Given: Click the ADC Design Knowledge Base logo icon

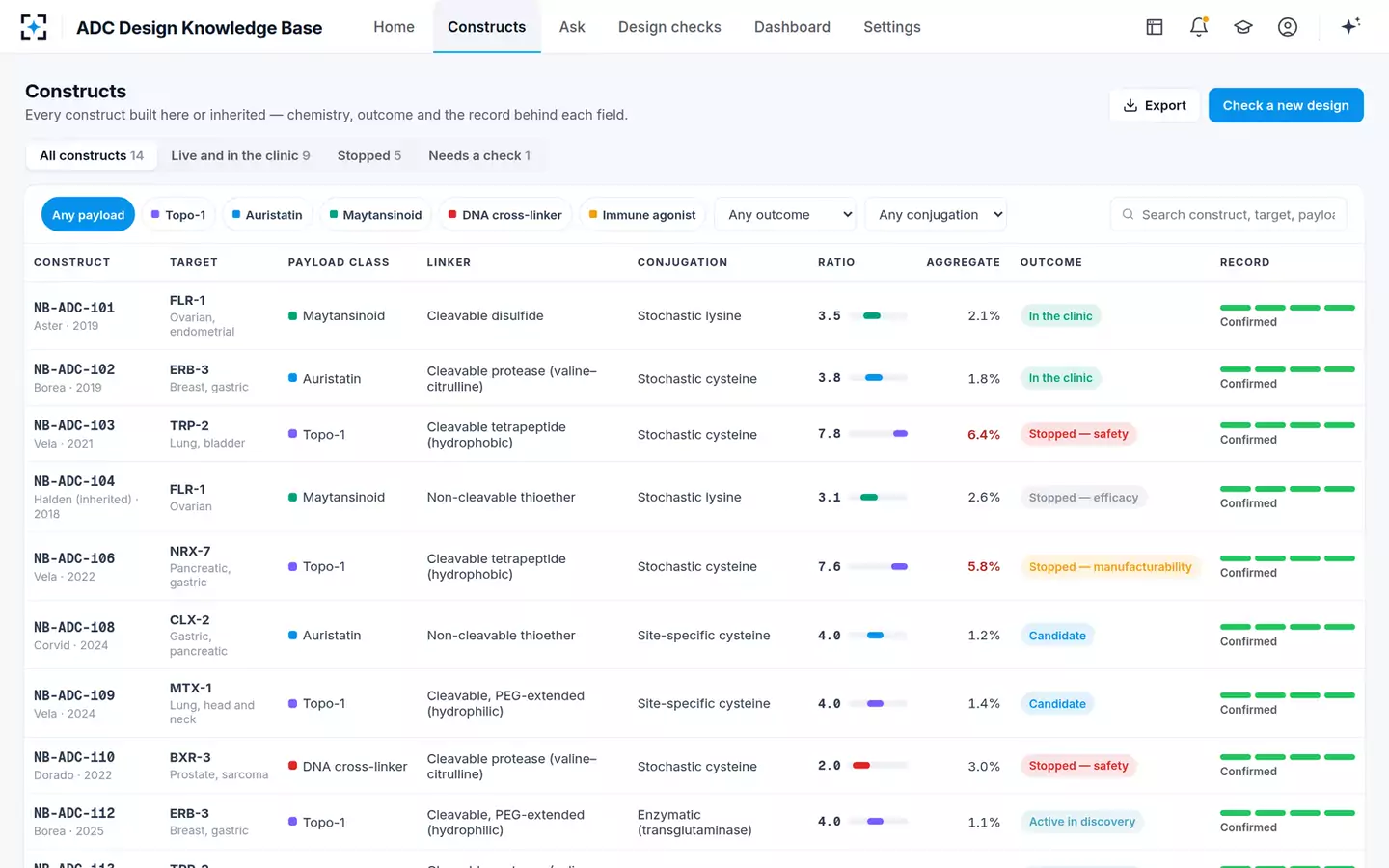Looking at the screenshot, I should (34, 27).
